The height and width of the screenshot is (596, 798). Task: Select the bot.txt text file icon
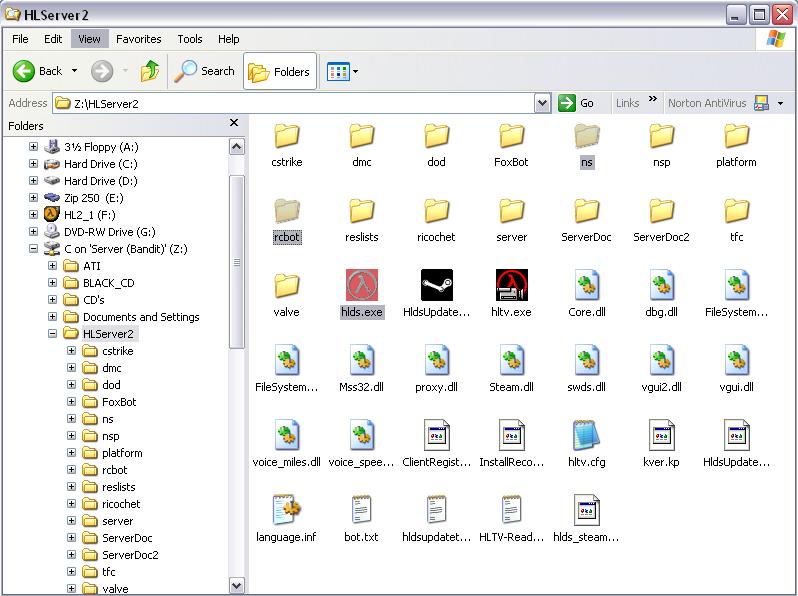point(361,509)
